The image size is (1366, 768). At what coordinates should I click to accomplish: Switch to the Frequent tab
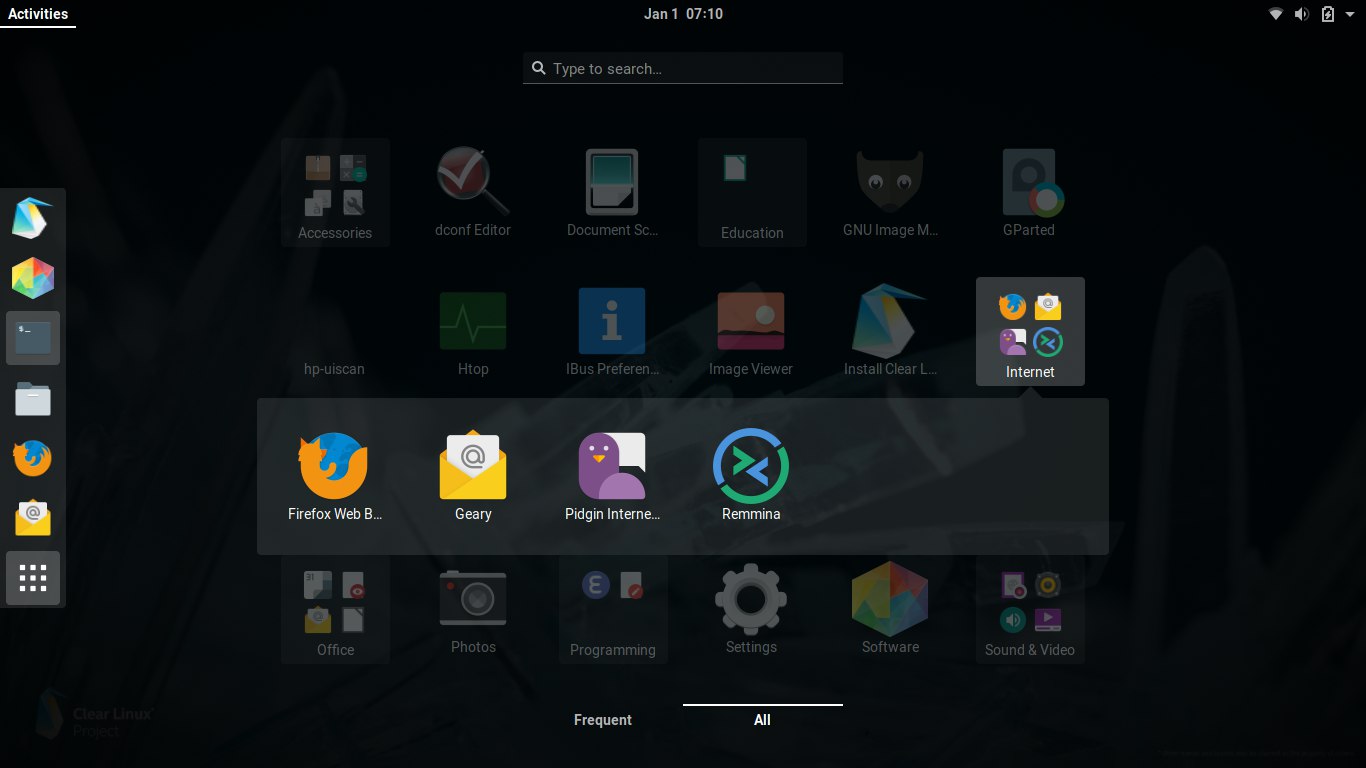[603, 720]
